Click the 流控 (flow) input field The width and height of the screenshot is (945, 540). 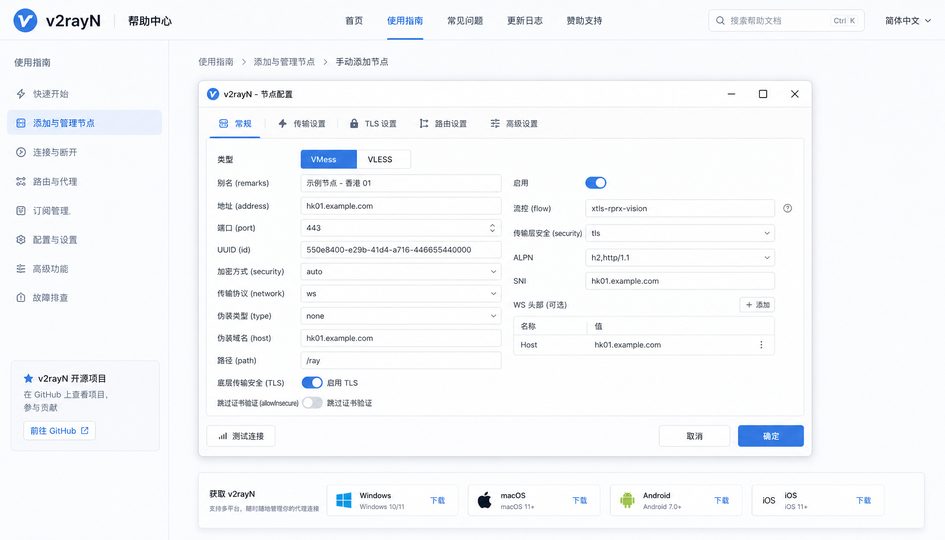680,209
